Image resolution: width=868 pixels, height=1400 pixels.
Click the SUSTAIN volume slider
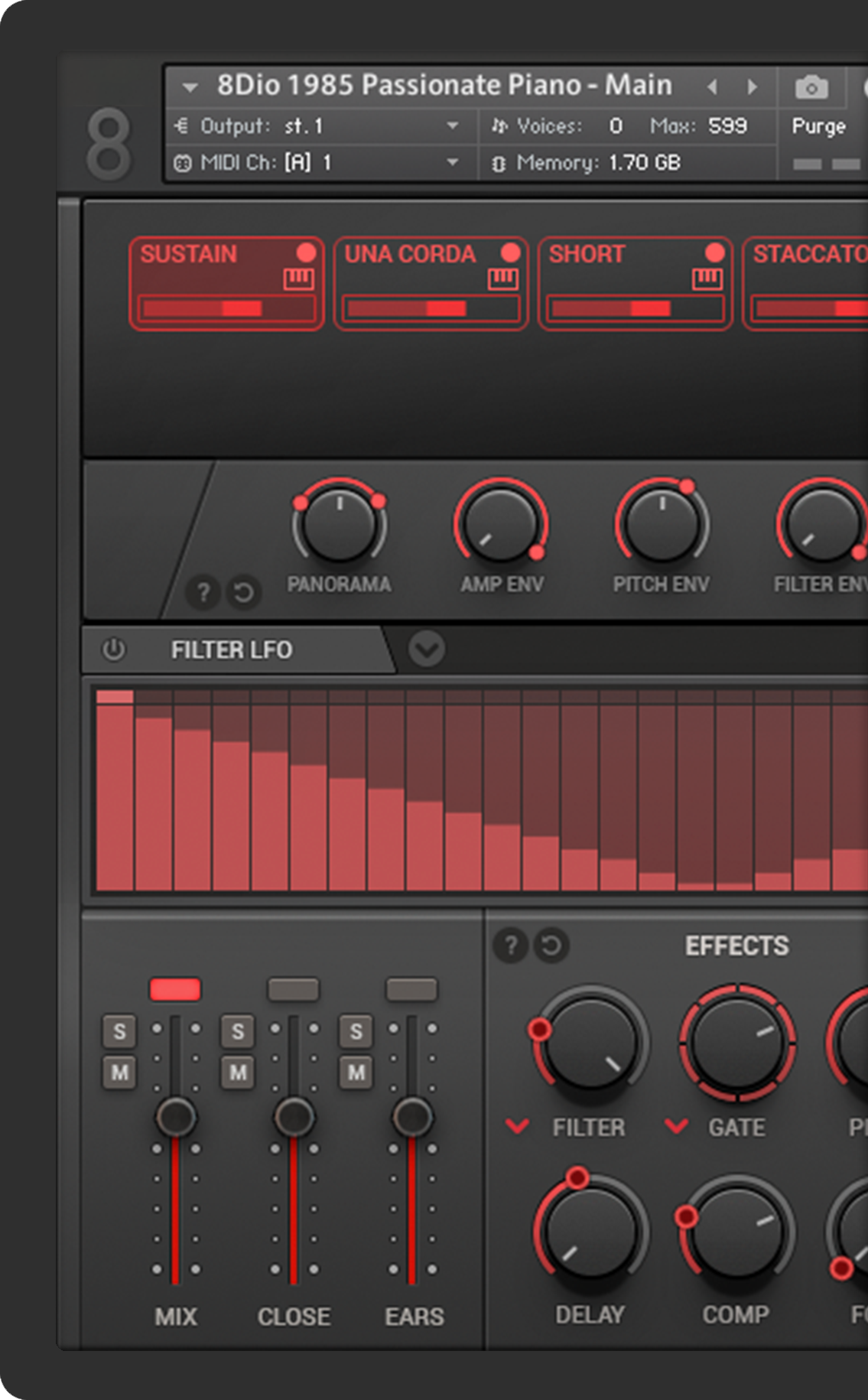(x=226, y=308)
